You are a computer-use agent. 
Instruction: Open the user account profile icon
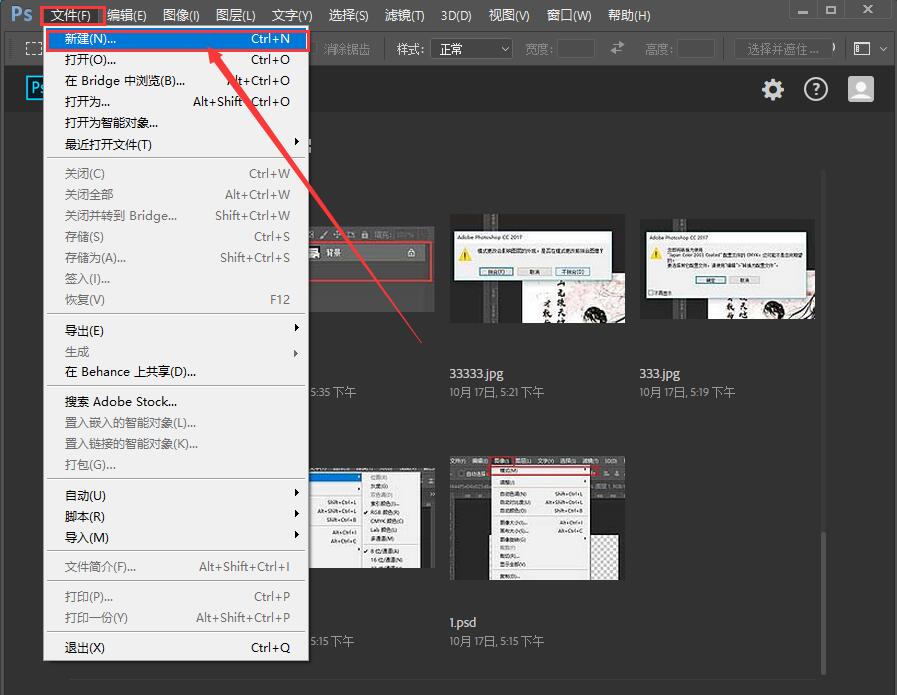[x=860, y=89]
